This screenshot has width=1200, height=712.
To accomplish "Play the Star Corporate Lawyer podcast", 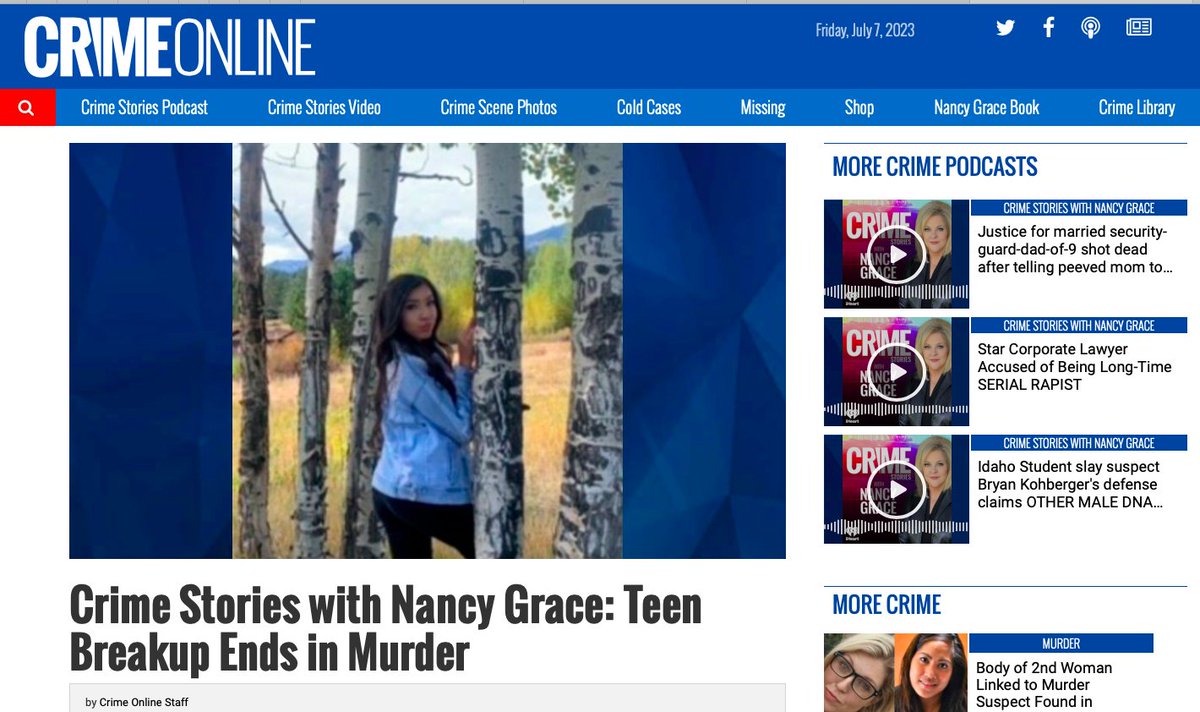I will tap(896, 372).
